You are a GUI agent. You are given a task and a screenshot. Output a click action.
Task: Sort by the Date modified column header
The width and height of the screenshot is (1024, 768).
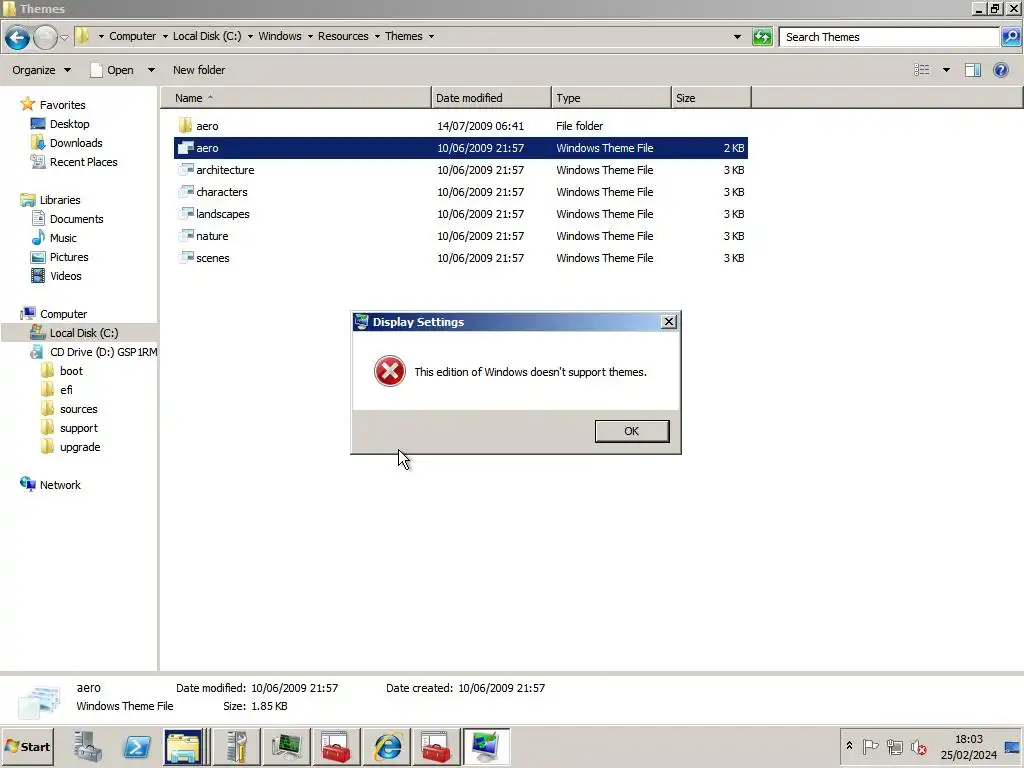pos(491,98)
